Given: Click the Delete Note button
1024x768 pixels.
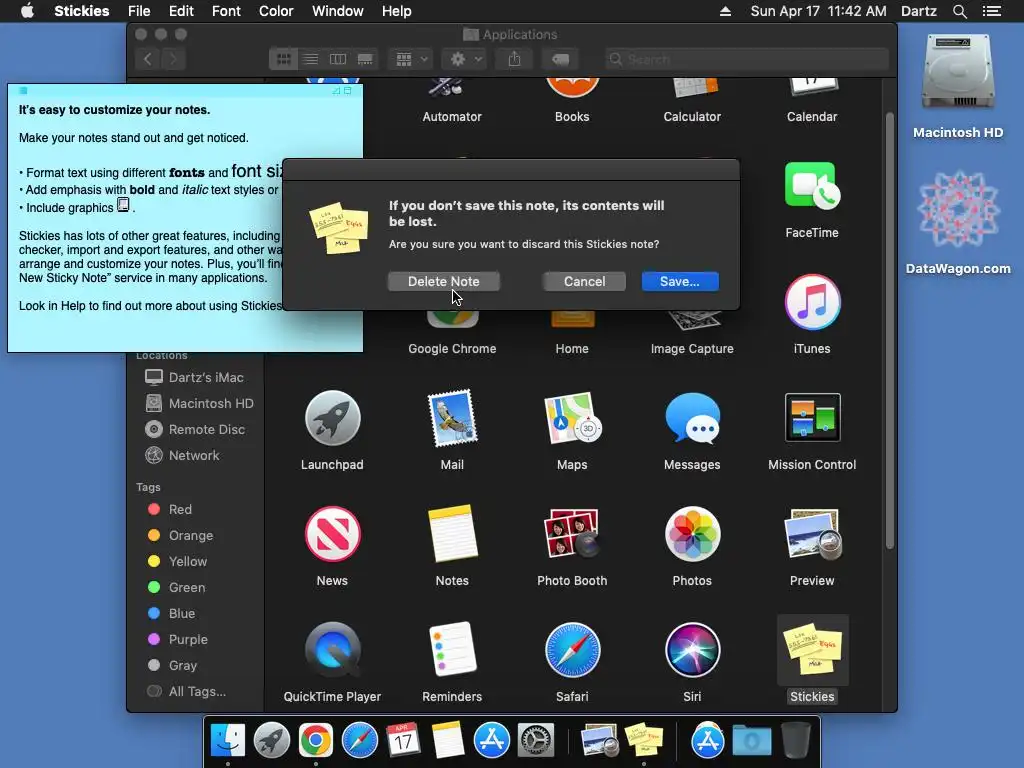Looking at the screenshot, I should pos(443,281).
